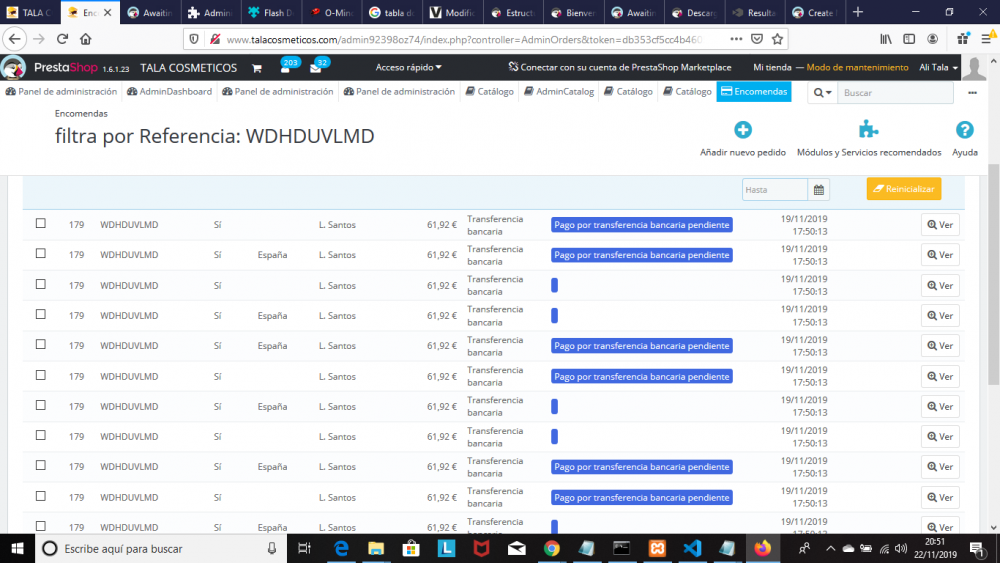The width and height of the screenshot is (1000, 563).
Task: Go to browser home page icon
Action: tap(85, 39)
